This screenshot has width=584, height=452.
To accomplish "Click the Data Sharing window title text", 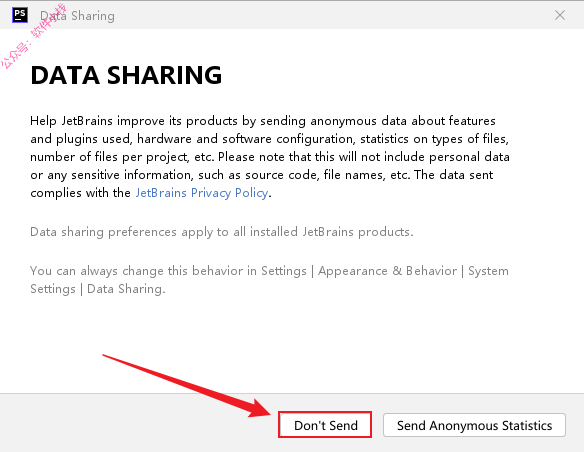I will point(77,16).
